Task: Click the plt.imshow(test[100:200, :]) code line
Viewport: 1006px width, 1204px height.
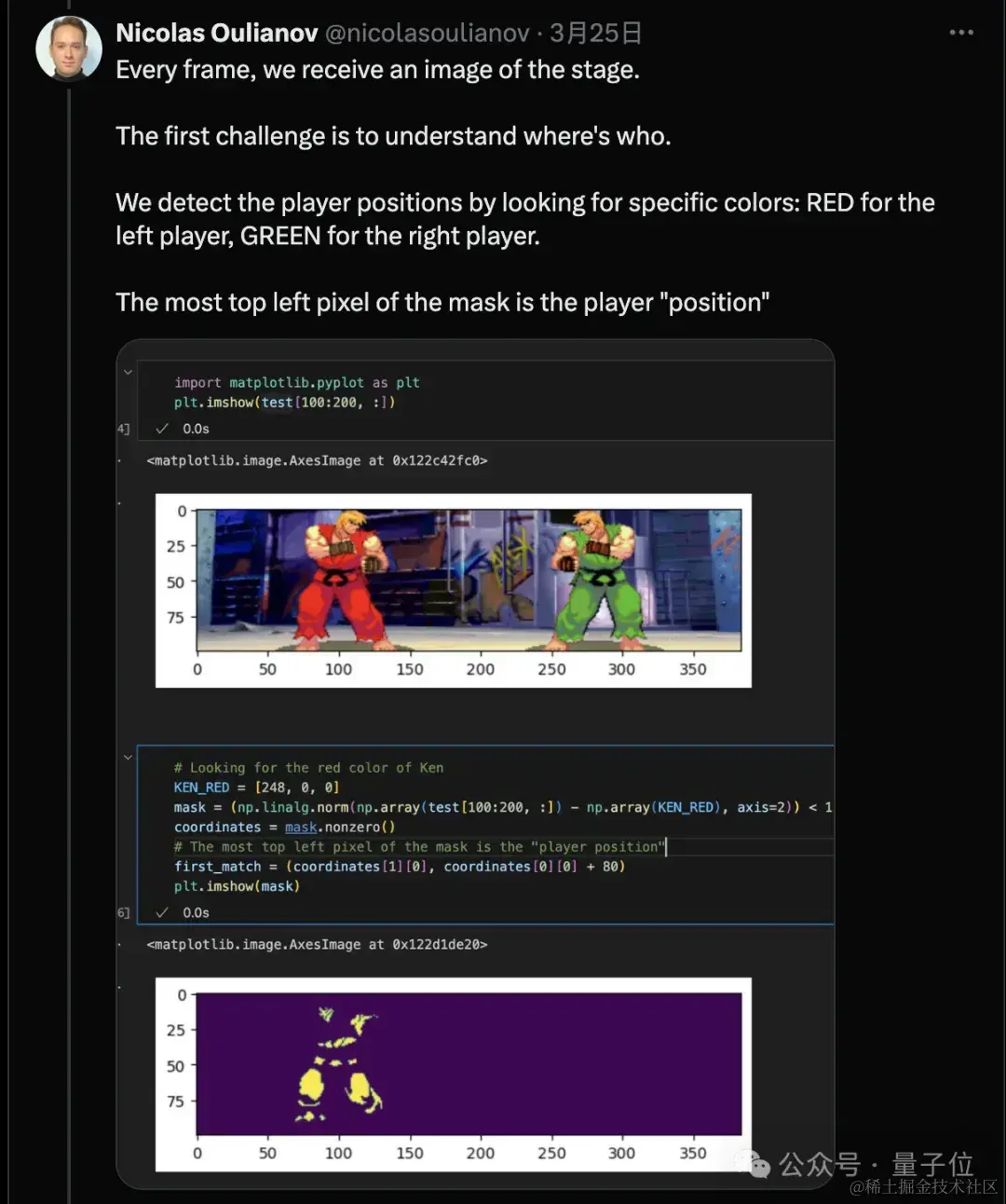Action: coord(285,403)
